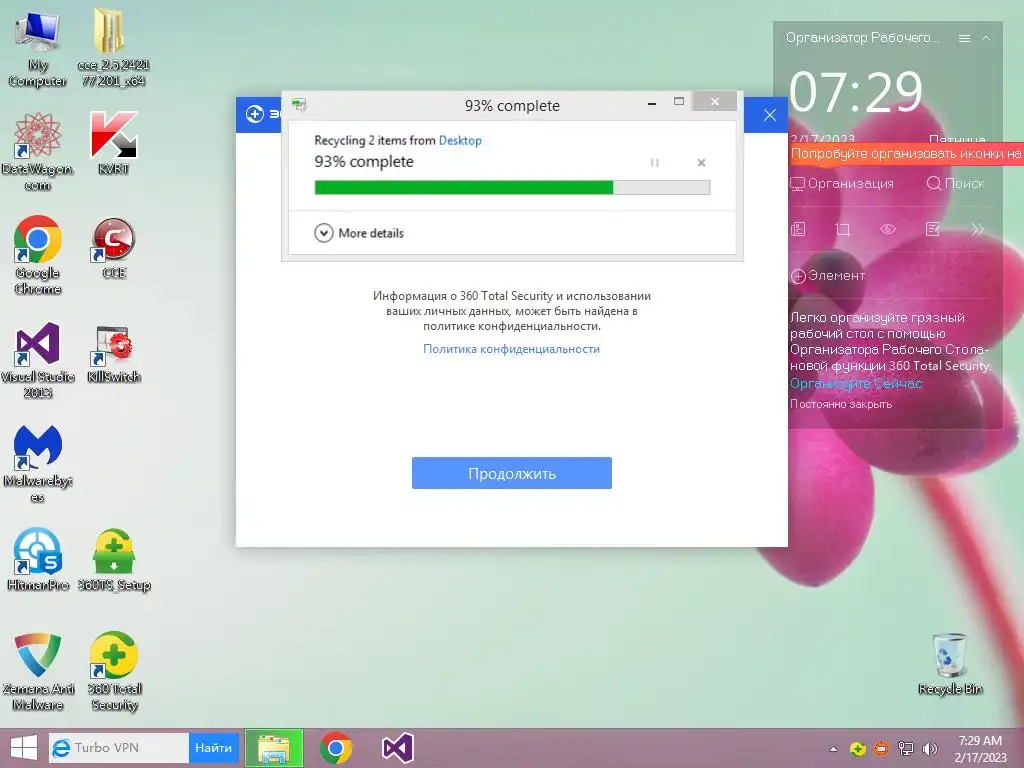Pause the recycling operation
The image size is (1024, 768).
click(x=654, y=163)
